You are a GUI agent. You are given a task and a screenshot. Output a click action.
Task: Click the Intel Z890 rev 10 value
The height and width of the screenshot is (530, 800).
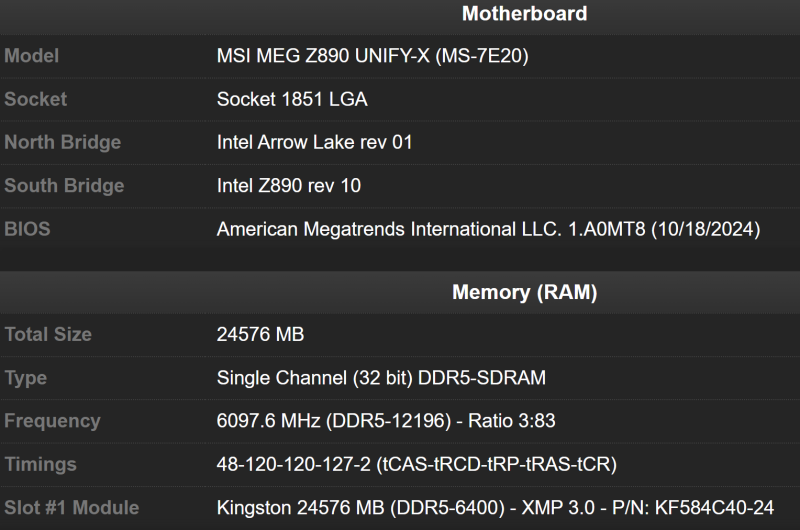click(x=289, y=185)
